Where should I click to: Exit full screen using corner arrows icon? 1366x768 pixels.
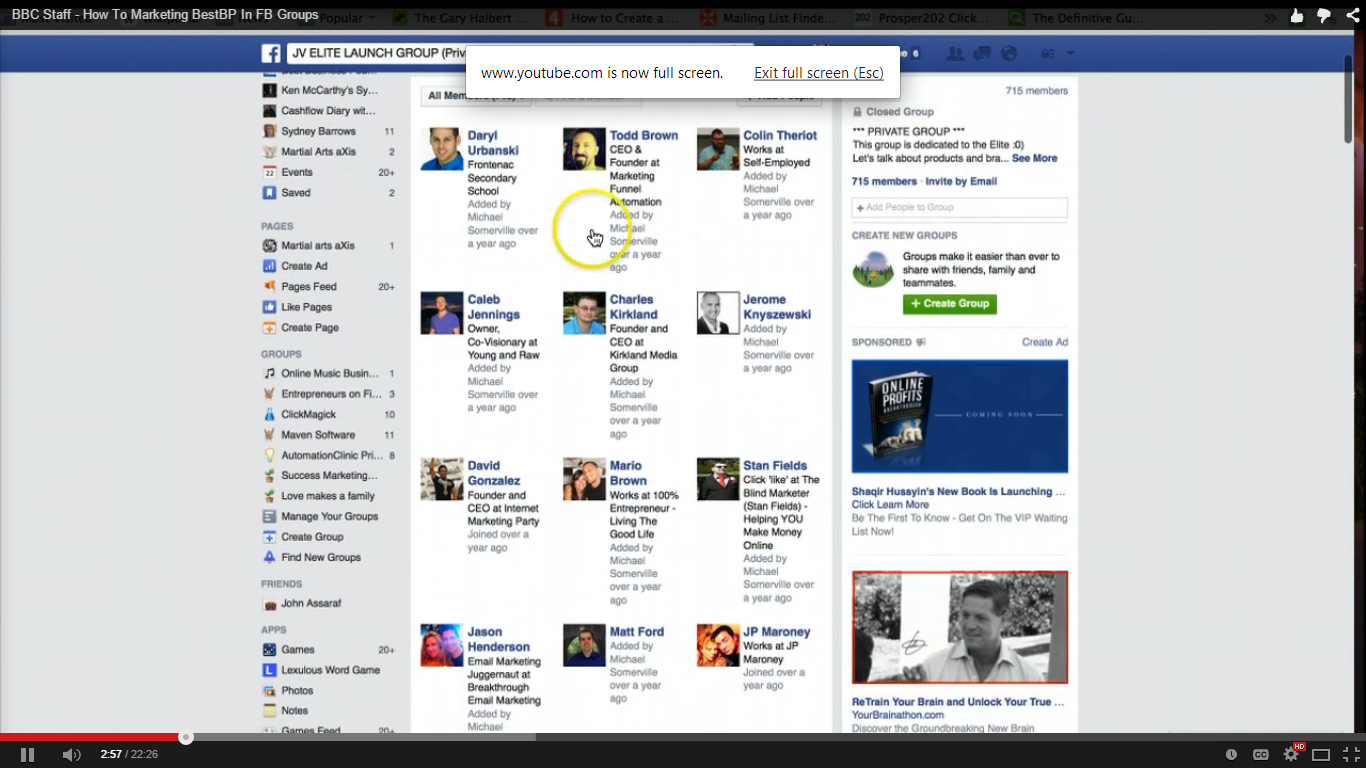[1351, 755]
